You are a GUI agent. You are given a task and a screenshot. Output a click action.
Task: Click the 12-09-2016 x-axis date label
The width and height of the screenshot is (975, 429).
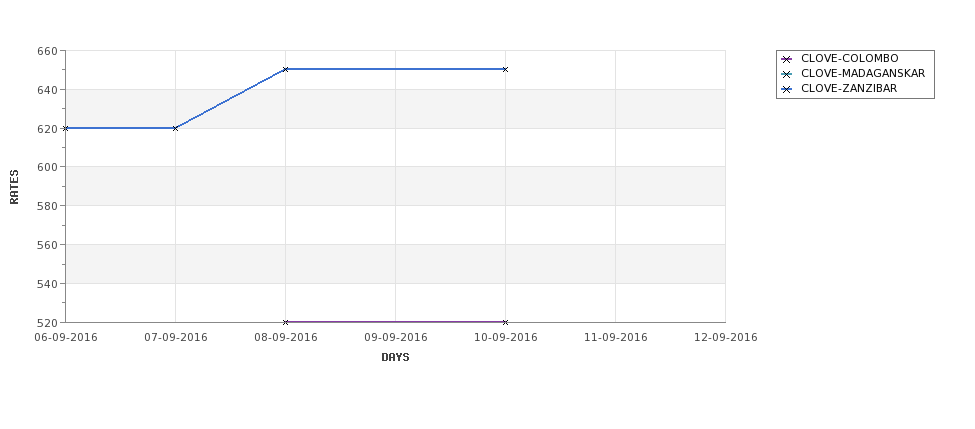tap(726, 338)
